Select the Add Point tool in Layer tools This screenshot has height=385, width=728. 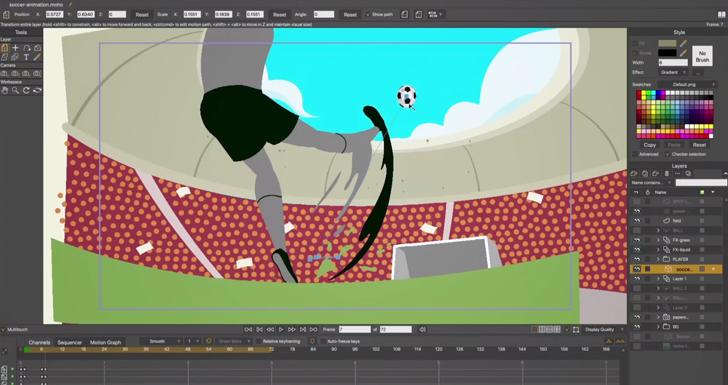15,48
